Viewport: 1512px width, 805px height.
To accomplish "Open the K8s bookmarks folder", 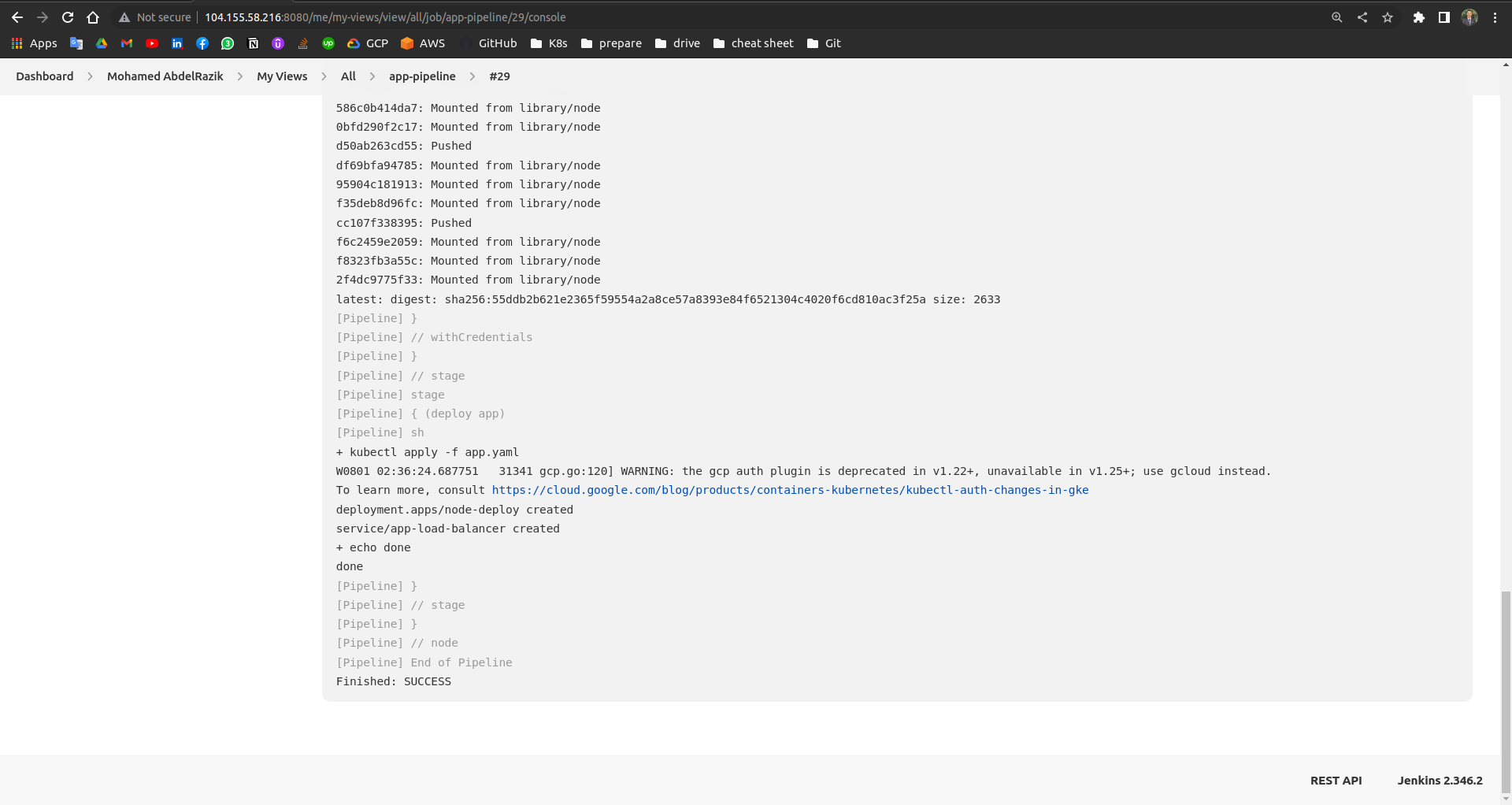I will tap(549, 43).
